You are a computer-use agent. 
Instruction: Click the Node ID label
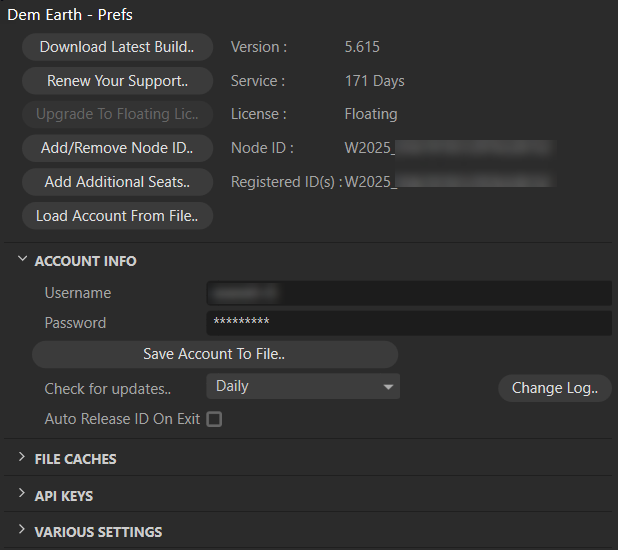coord(262,148)
